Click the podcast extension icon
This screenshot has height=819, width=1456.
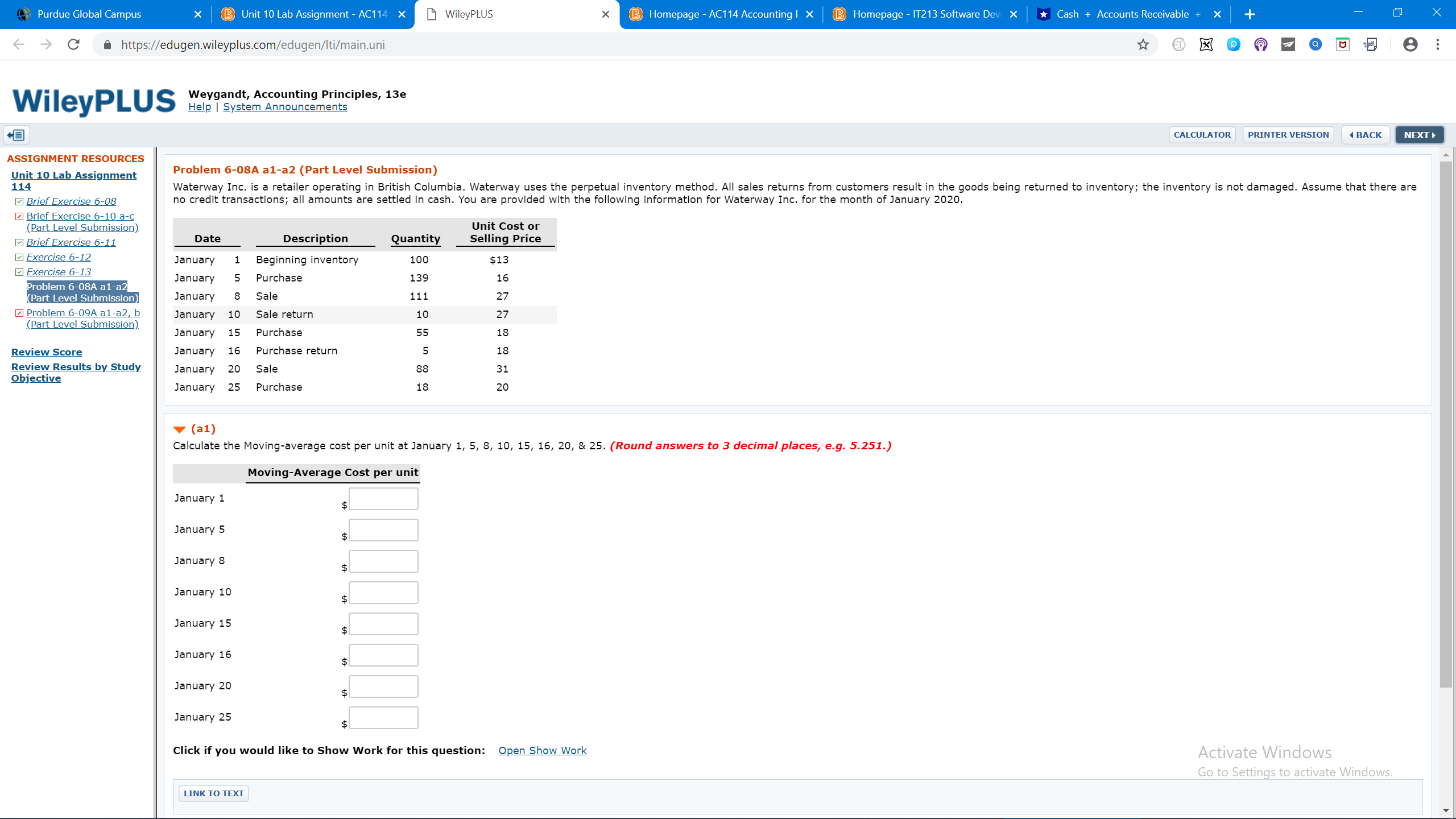point(1260,44)
